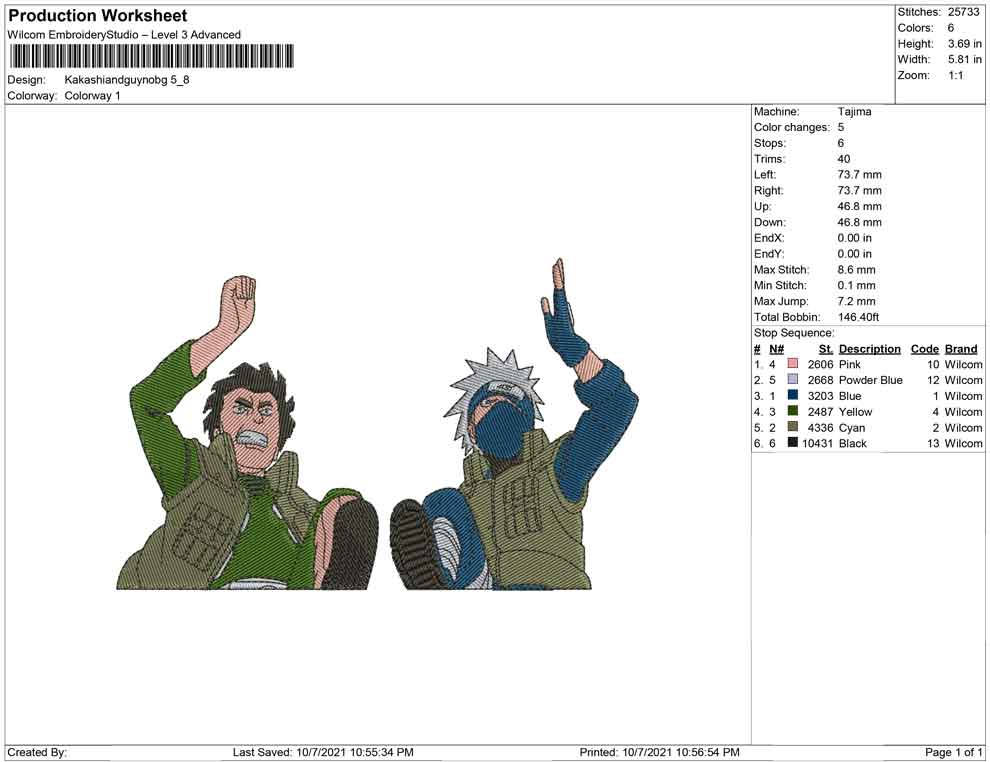The height and width of the screenshot is (762, 990).
Task: Click the stitches count 25733
Action: [963, 12]
